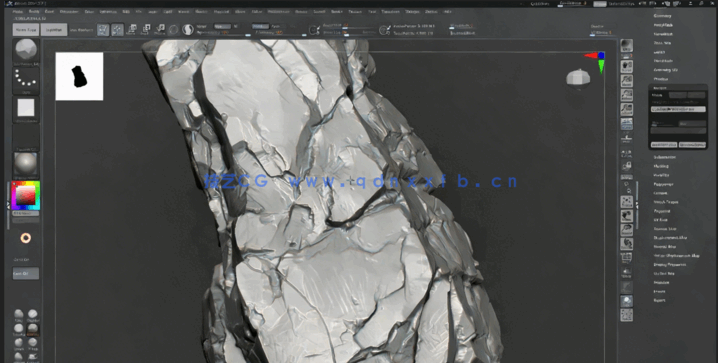Viewport: 718px width, 363px height.
Task: Click the Zoom3D icon on right shelf
Action: (x=626, y=230)
